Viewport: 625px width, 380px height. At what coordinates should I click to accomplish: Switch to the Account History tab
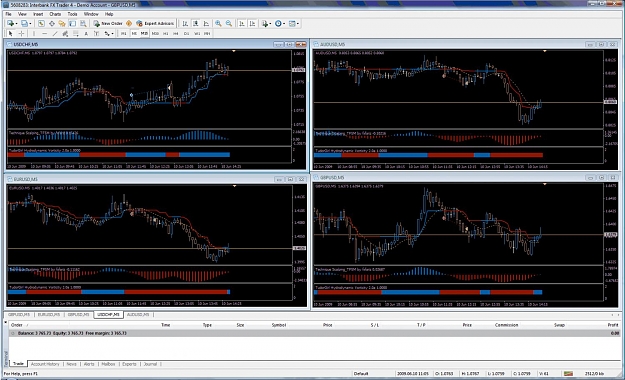coord(45,364)
